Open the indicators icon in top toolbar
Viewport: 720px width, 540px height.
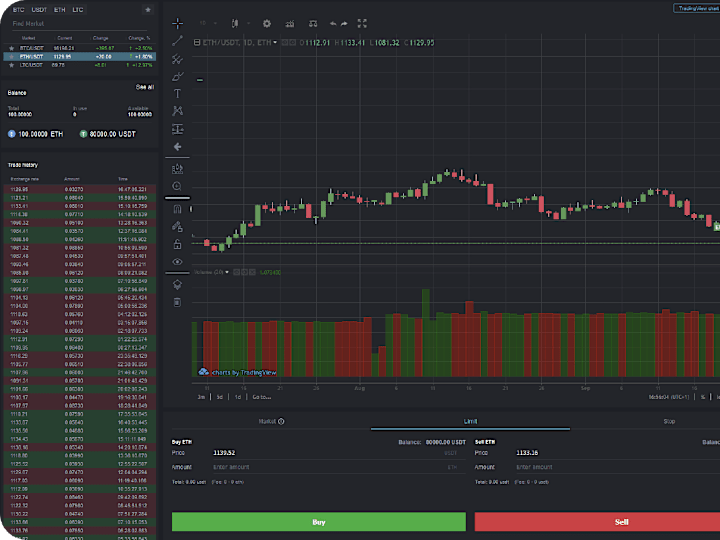click(290, 23)
